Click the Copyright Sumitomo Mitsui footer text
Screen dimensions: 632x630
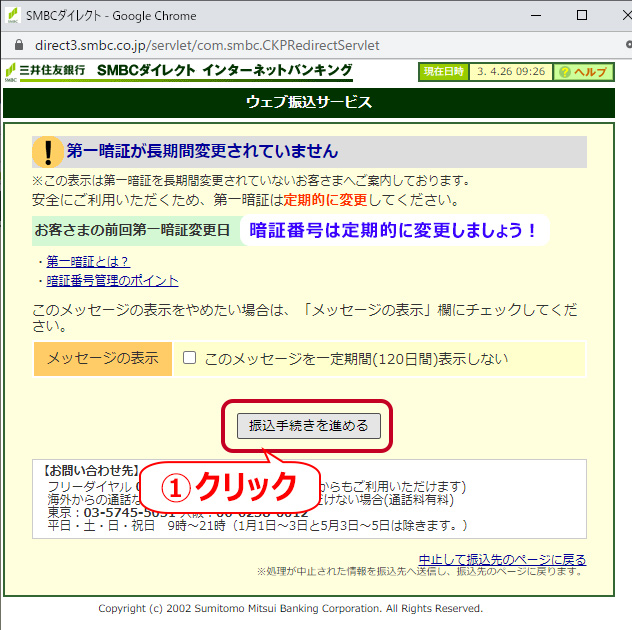(291, 608)
